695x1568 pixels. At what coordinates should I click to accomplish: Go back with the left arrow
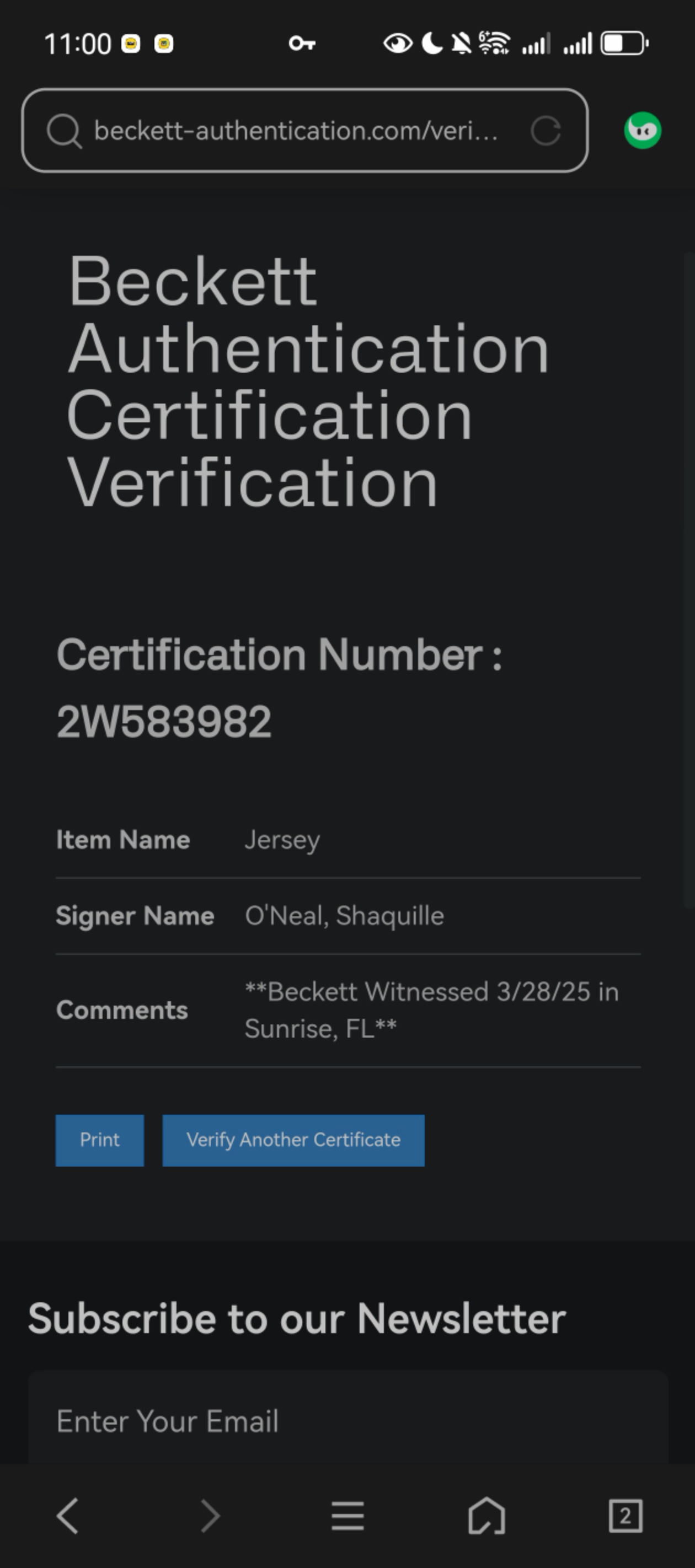tap(68, 1516)
